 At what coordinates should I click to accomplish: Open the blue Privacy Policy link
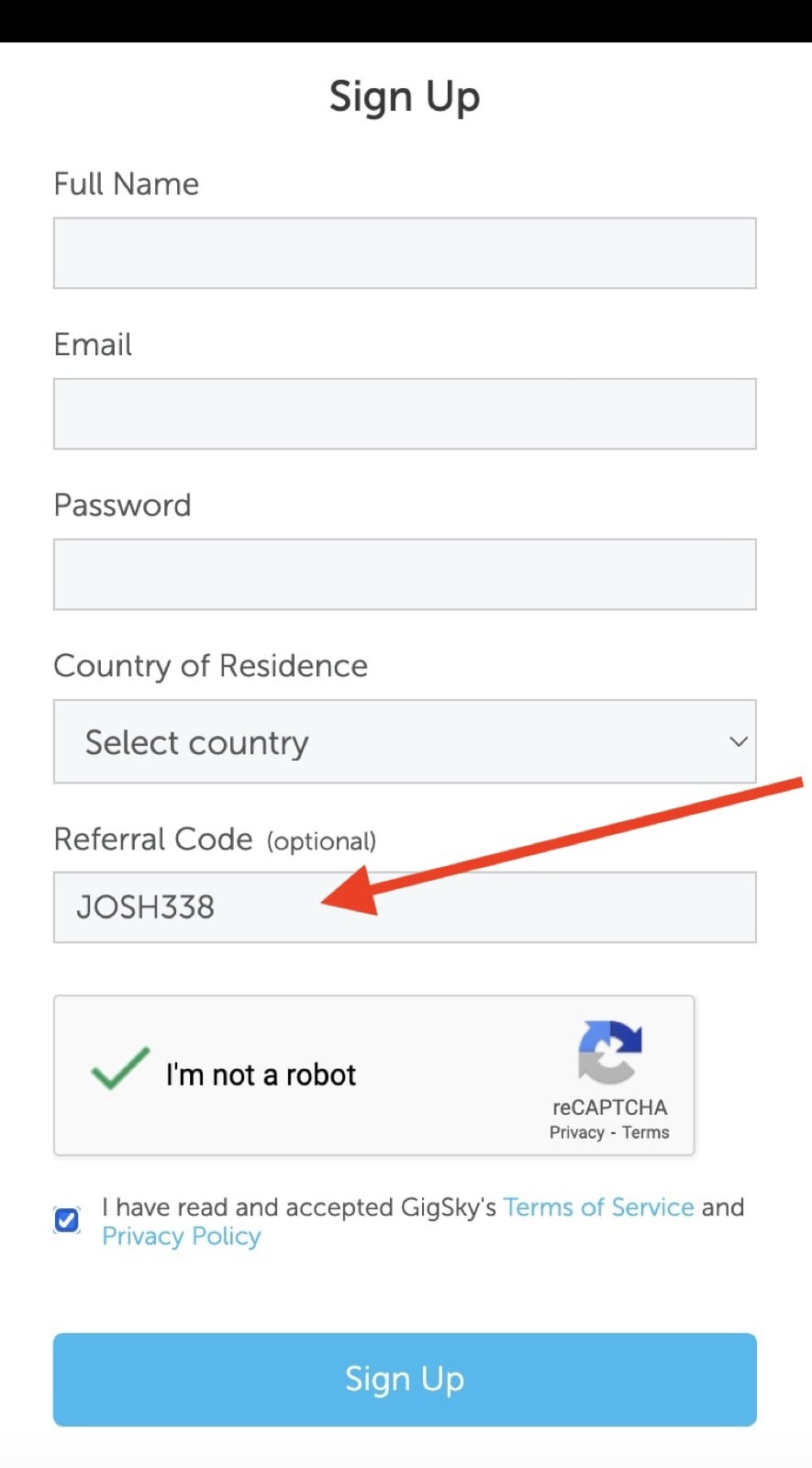pos(182,1237)
